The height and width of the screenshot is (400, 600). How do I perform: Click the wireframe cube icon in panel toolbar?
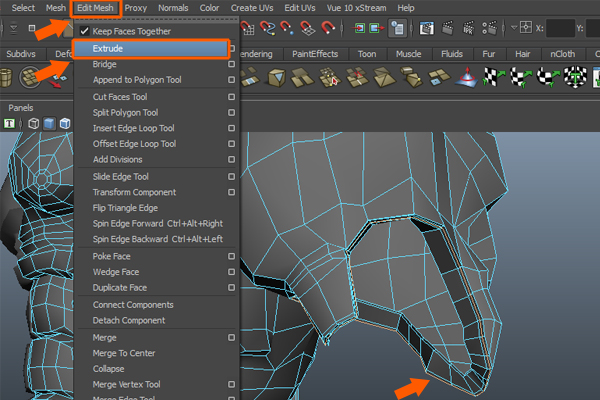tap(33, 124)
